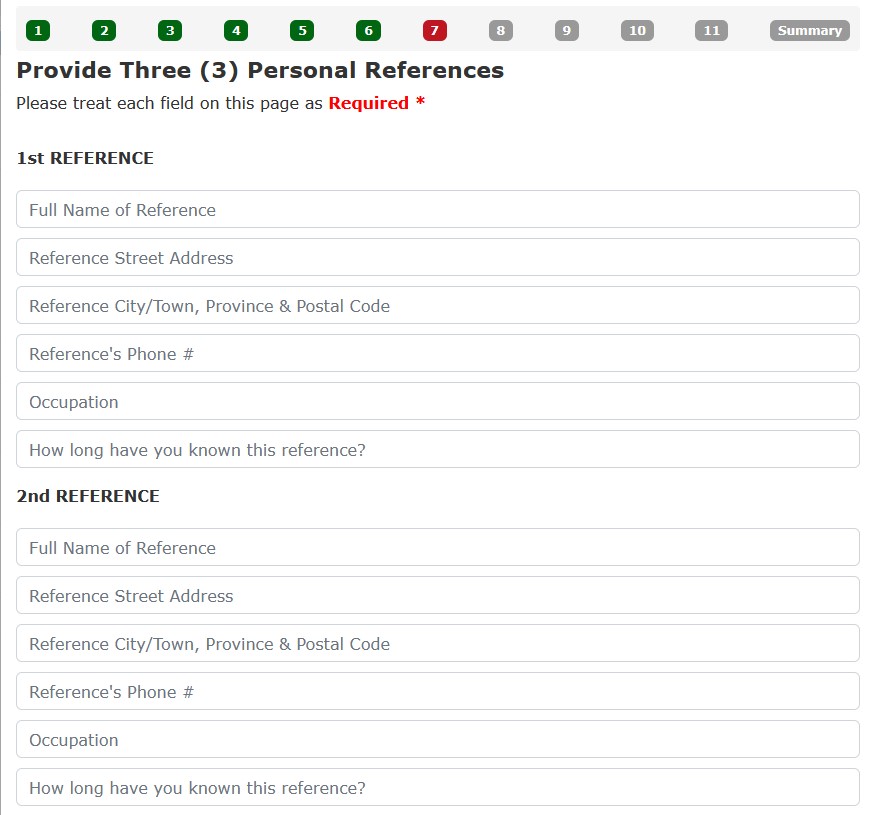Select the current step 7 badge

(x=434, y=31)
